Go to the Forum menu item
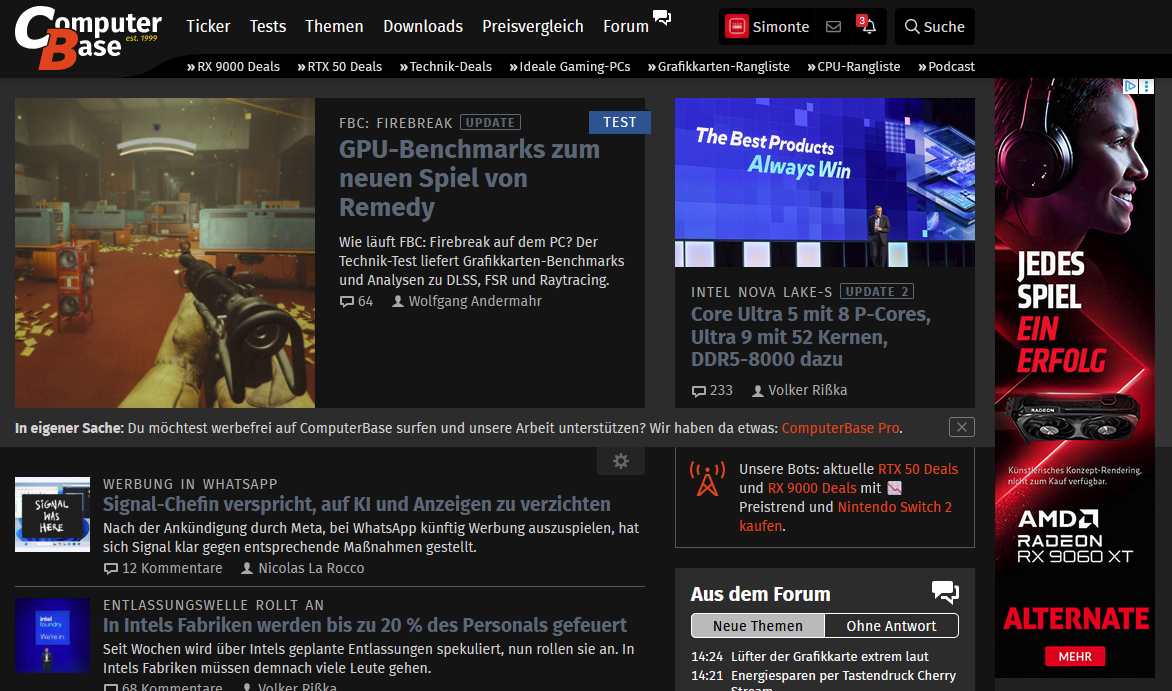The width and height of the screenshot is (1172, 691). point(626,26)
